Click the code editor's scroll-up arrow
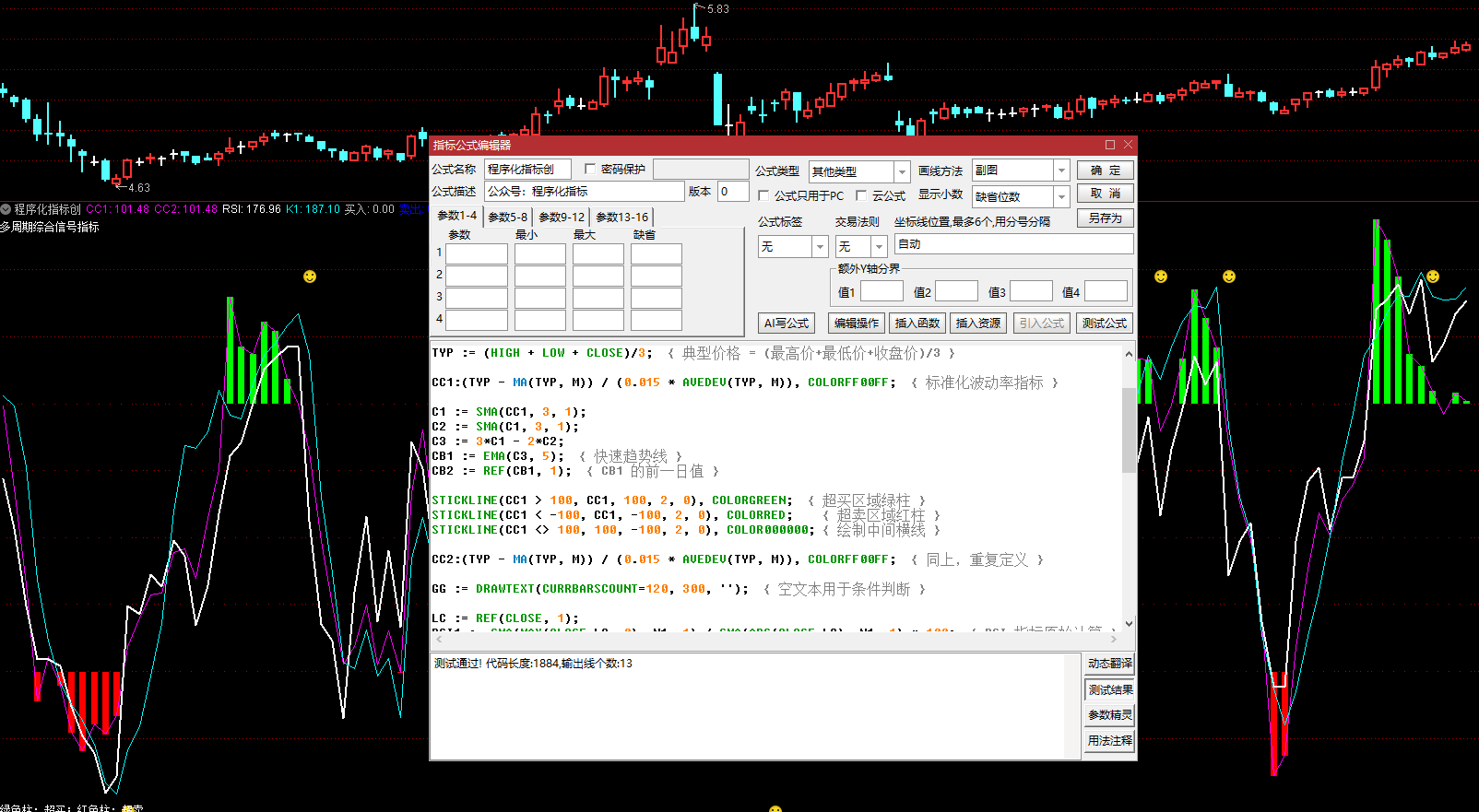This screenshot has width=1479, height=812. pyautogui.click(x=1129, y=354)
